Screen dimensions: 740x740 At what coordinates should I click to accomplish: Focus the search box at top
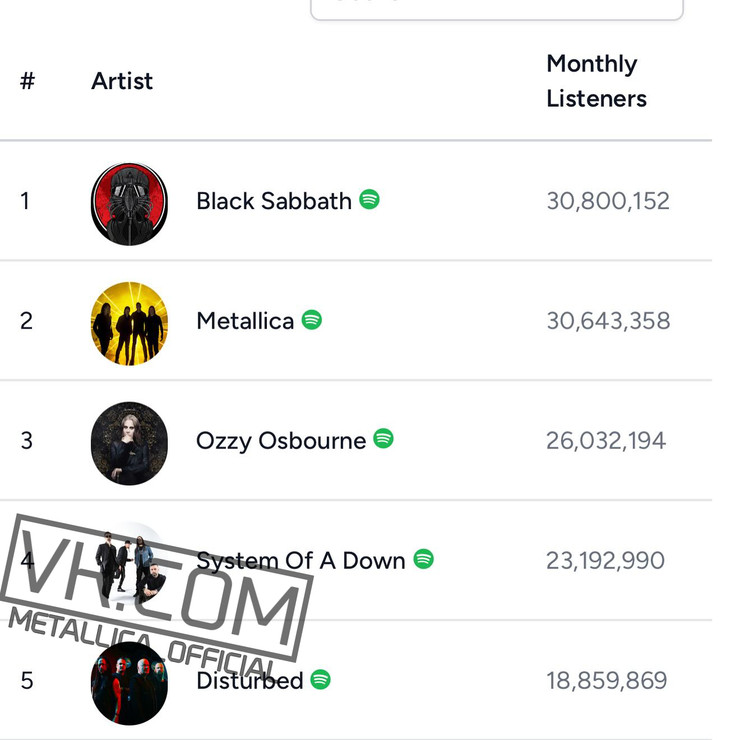tap(496, 9)
